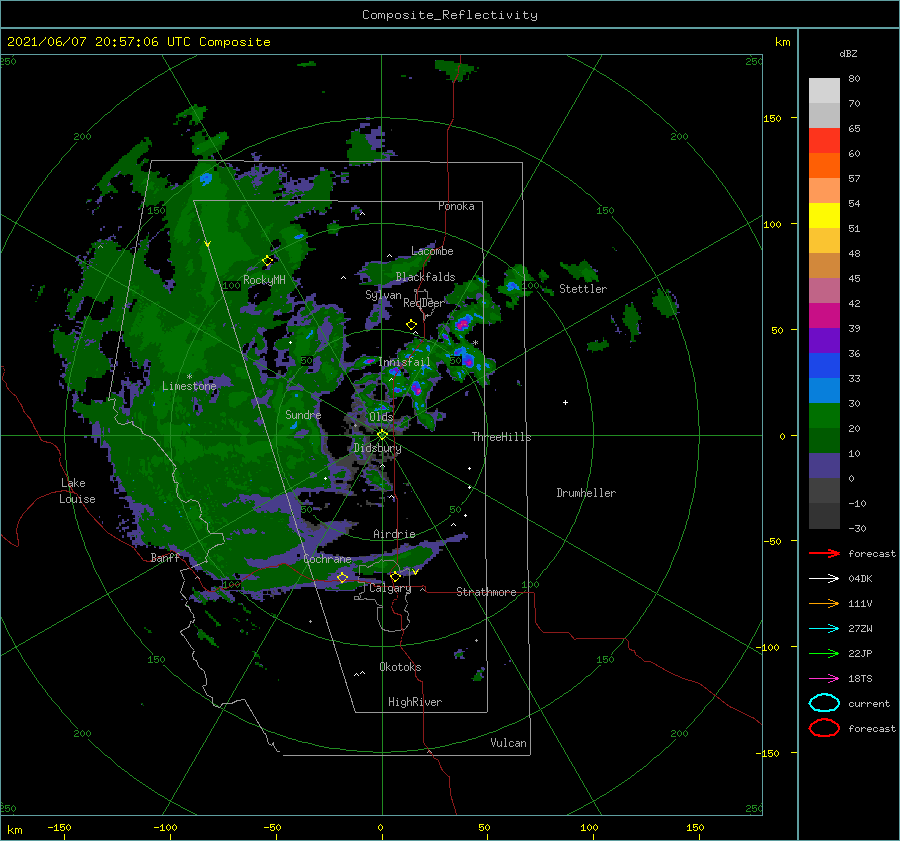Click the Strathmore city label
Image resolution: width=900 pixels, height=841 pixels.
tap(486, 592)
